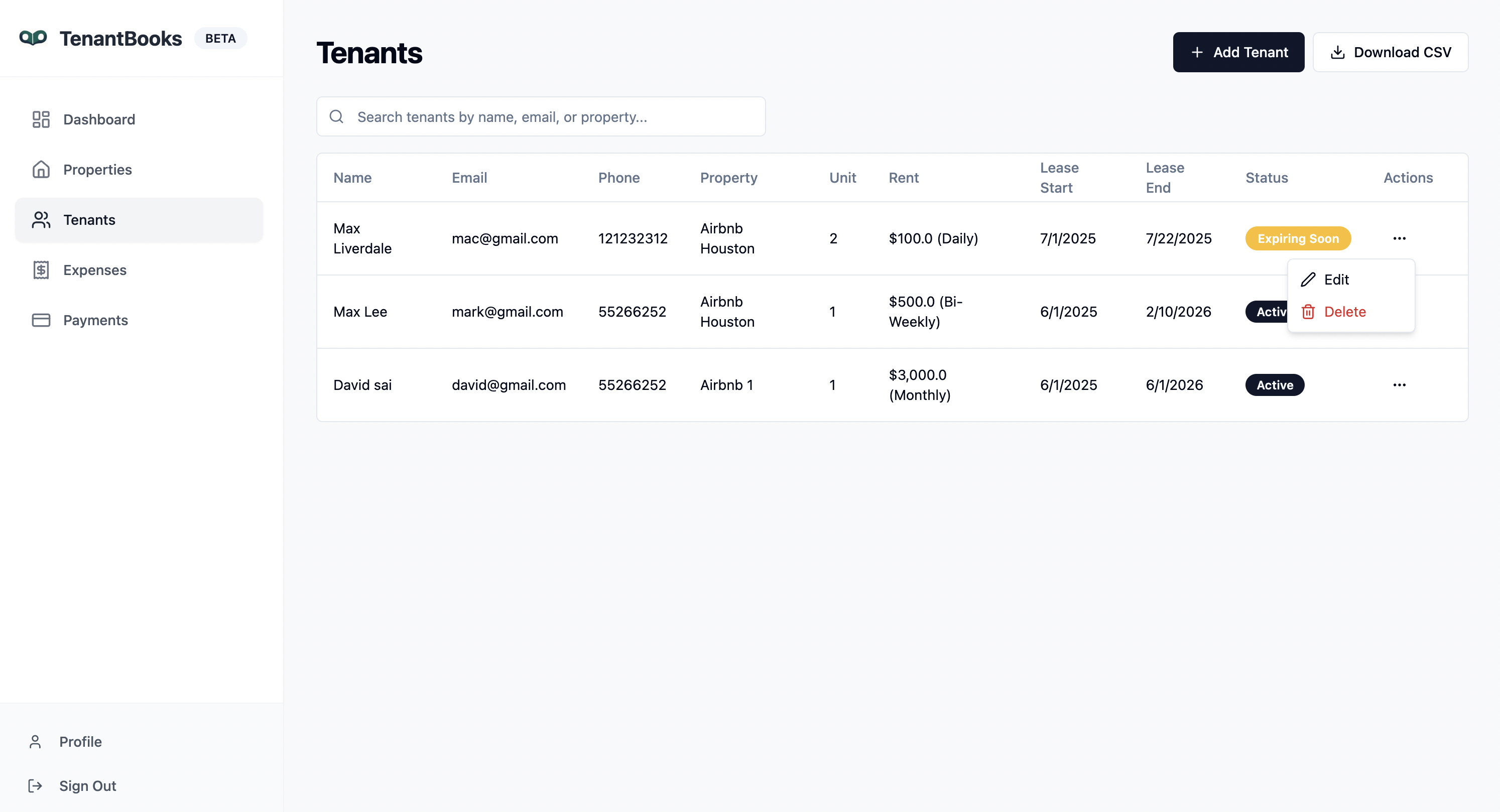Click lease start date 7/1/2025
This screenshot has width=1500, height=812.
click(x=1067, y=238)
